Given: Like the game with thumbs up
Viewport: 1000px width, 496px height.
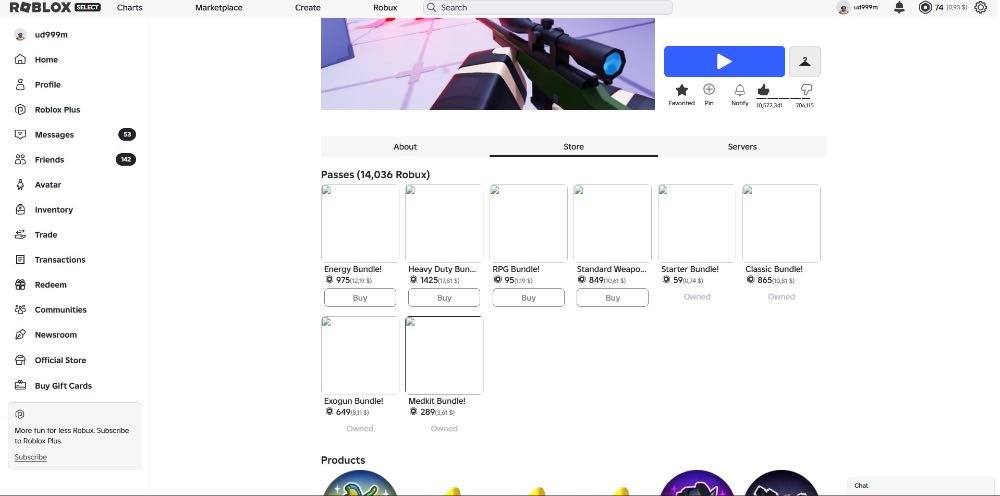Looking at the screenshot, I should pos(763,90).
